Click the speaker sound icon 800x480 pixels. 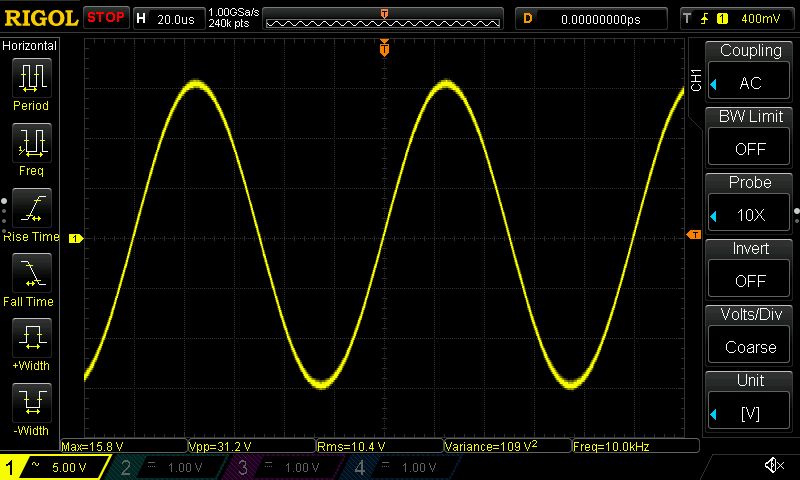[x=773, y=466]
